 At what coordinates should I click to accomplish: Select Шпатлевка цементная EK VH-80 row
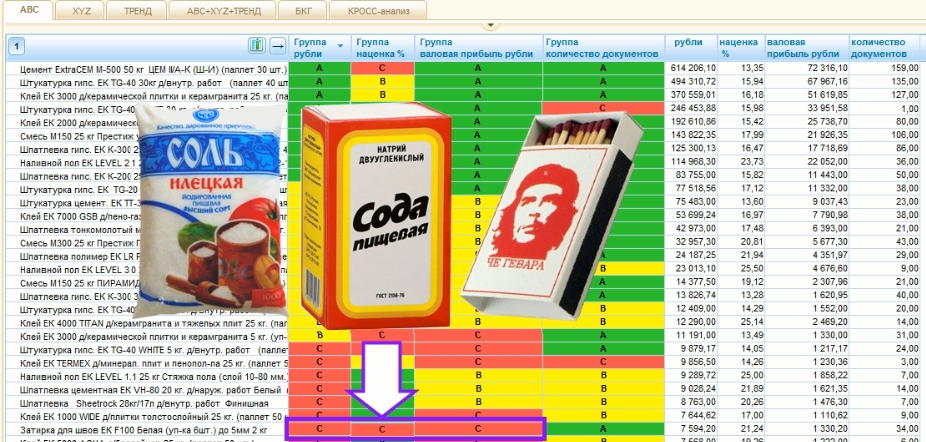[x=462, y=389]
